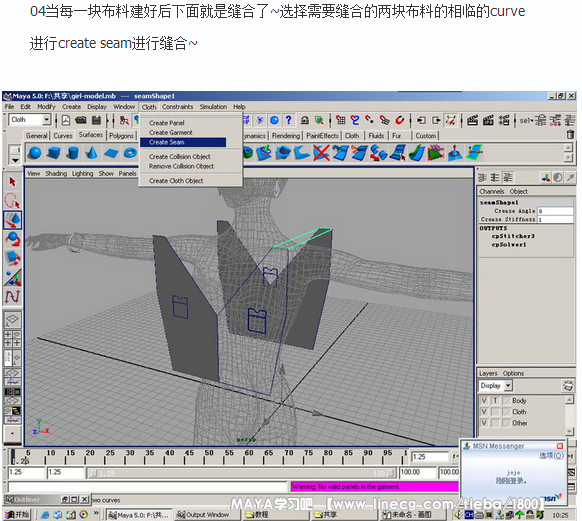The width and height of the screenshot is (582, 521).
Task: Click the Single Perspective layout icon
Action: [12, 320]
